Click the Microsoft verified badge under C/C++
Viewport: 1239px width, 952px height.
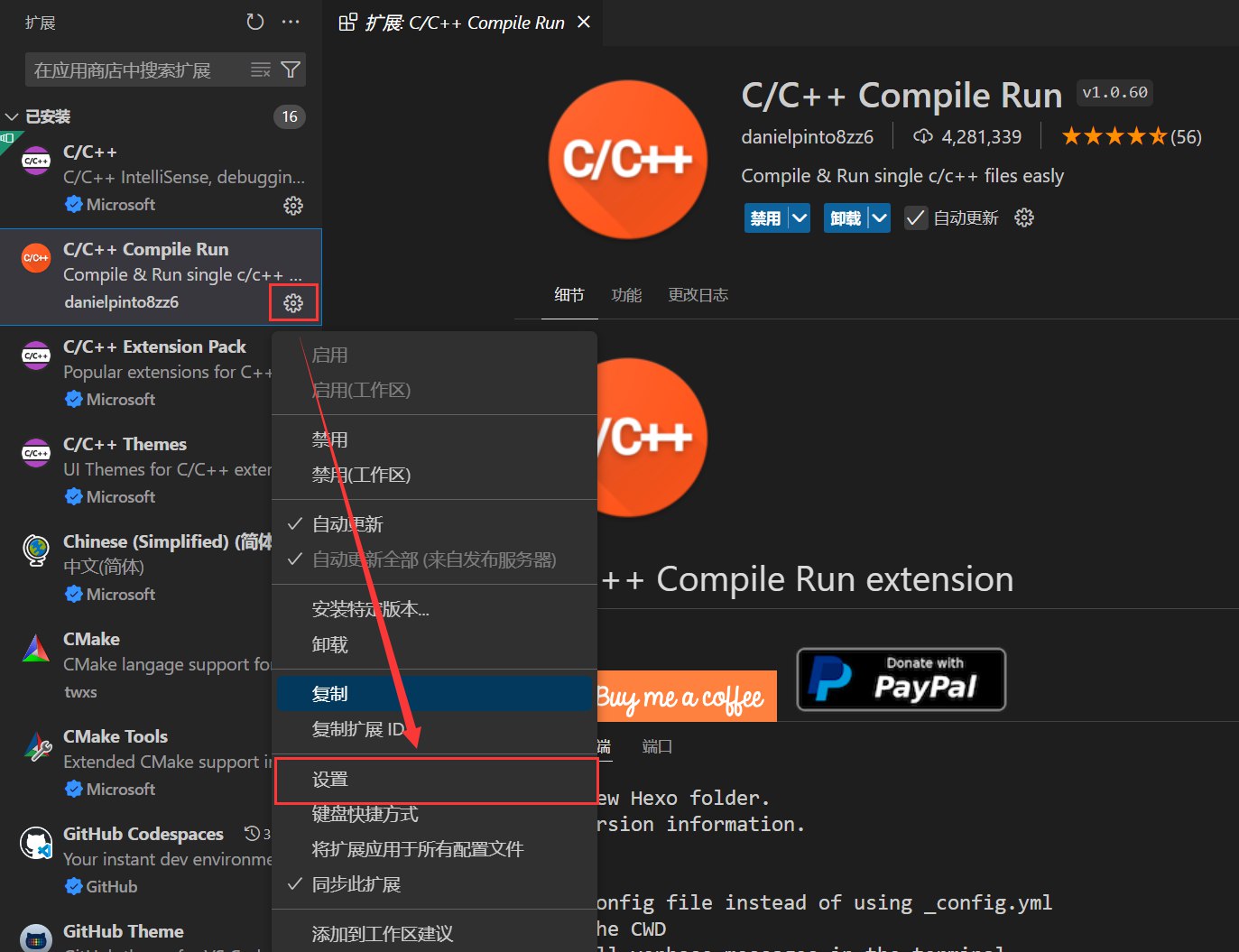tap(74, 205)
